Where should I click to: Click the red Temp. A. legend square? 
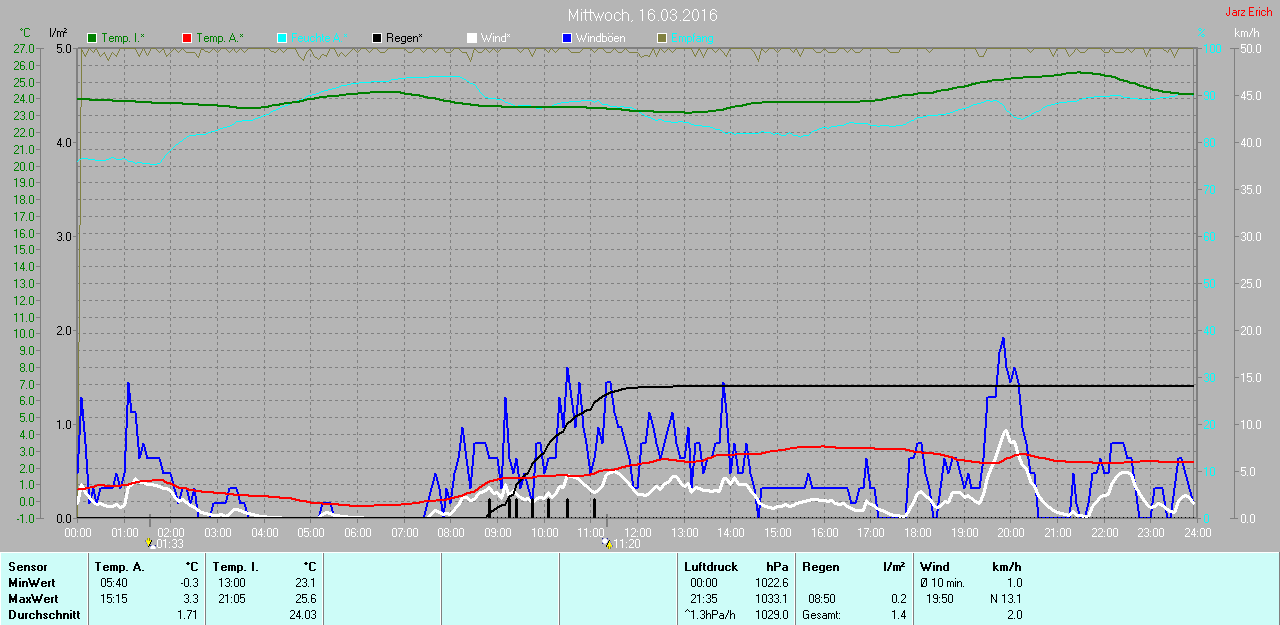tap(187, 38)
